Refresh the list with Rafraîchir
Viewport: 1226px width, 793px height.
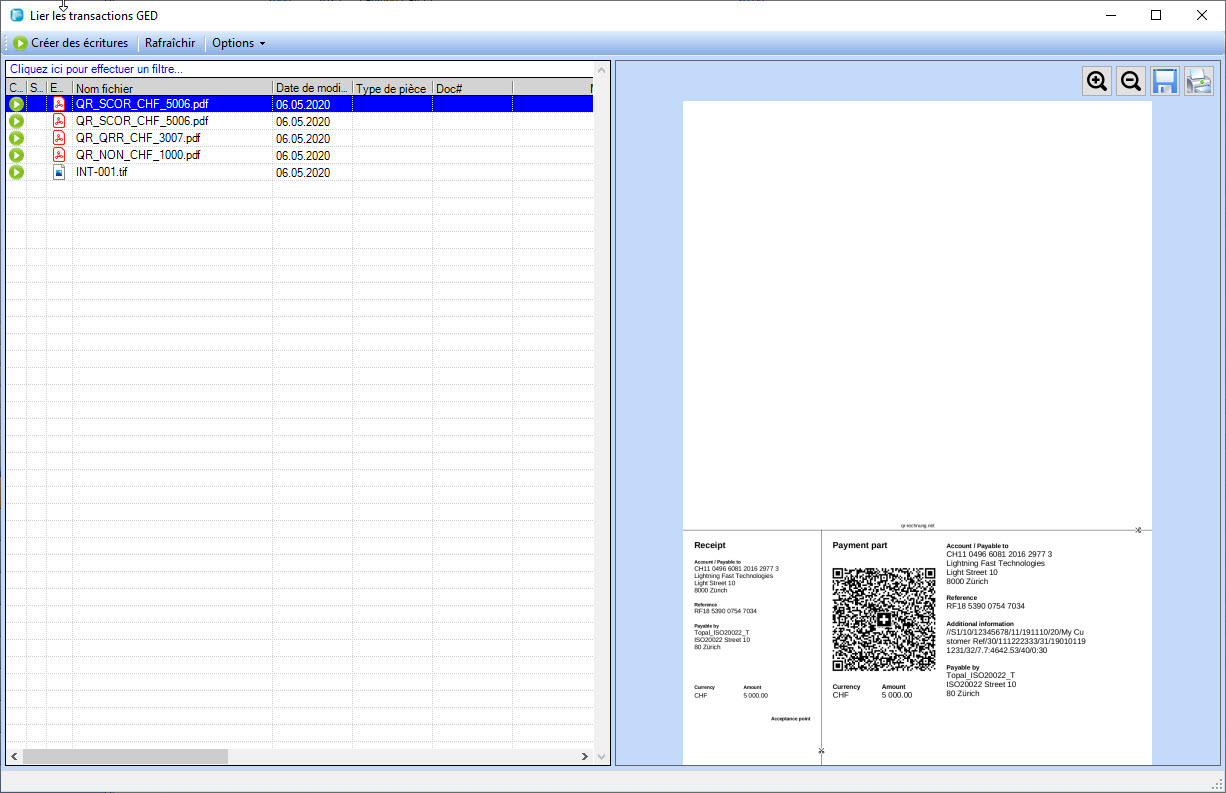tap(170, 43)
